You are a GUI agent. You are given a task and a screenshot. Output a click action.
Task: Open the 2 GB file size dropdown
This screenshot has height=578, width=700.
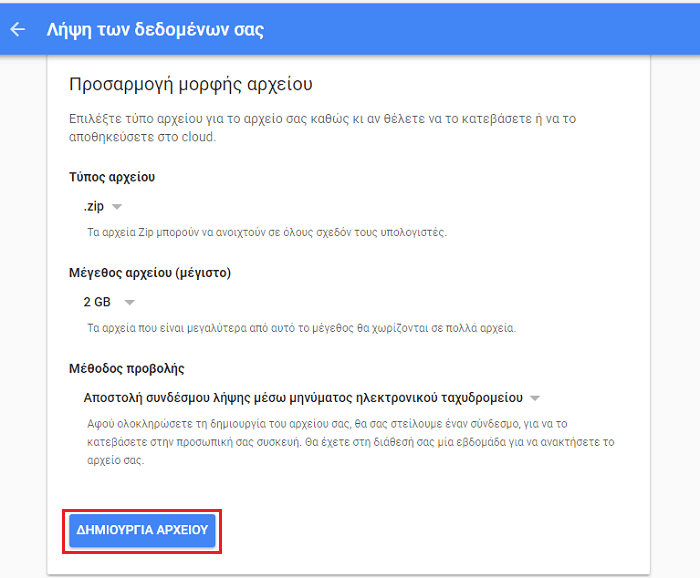pos(109,302)
